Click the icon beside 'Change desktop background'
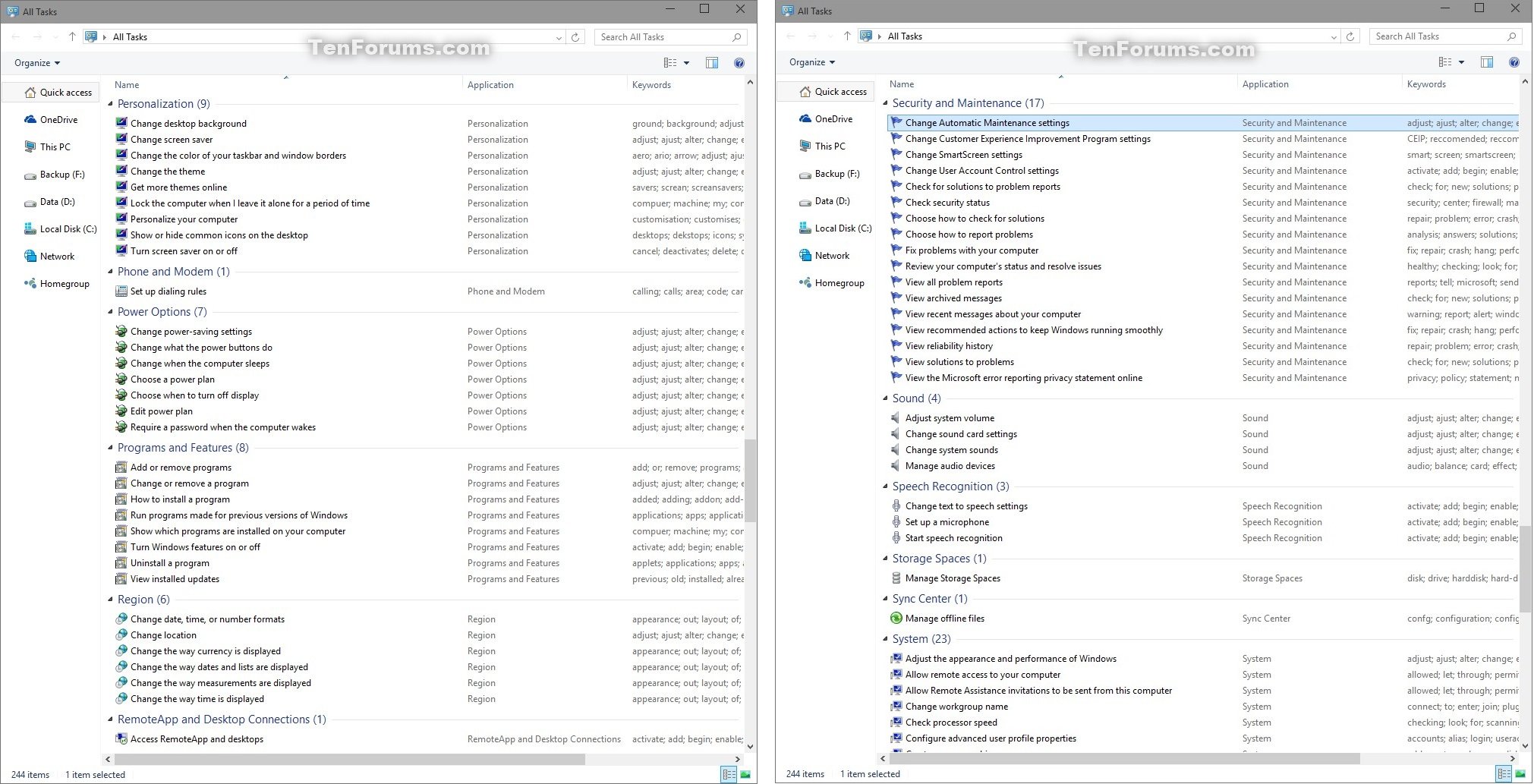This screenshot has height=784, width=1534. pos(121,123)
